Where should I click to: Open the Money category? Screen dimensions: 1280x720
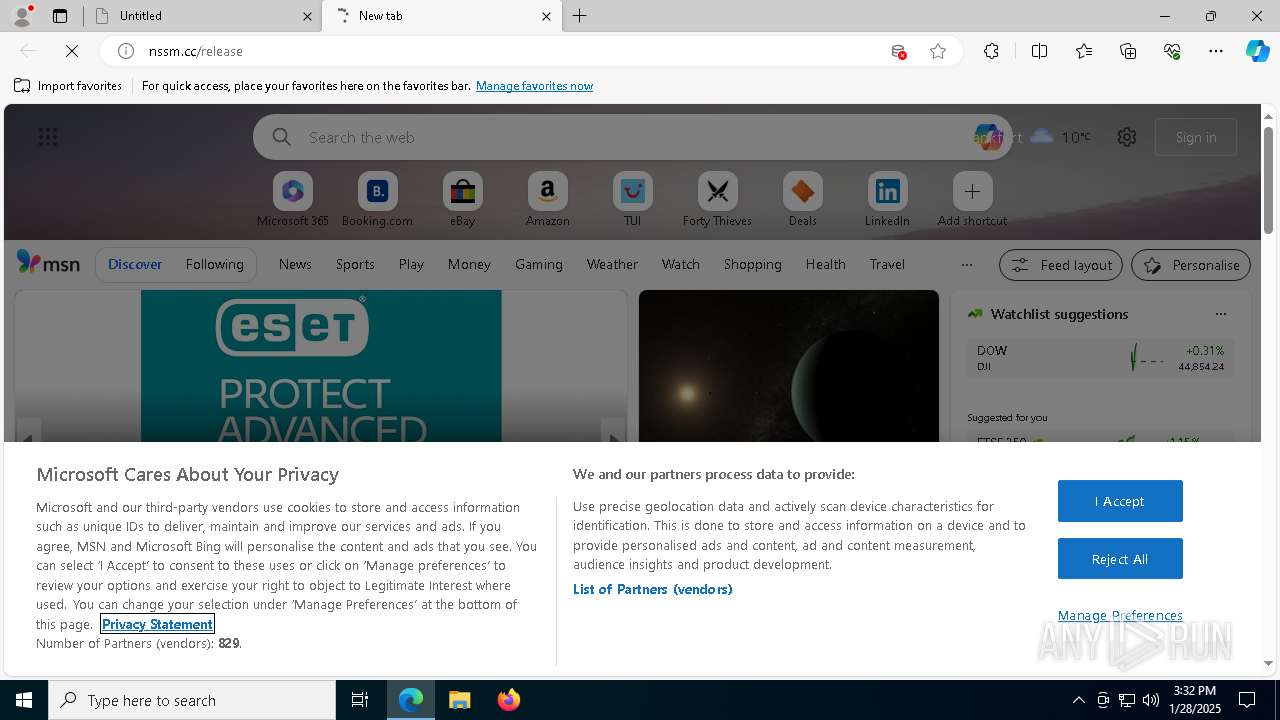(469, 264)
